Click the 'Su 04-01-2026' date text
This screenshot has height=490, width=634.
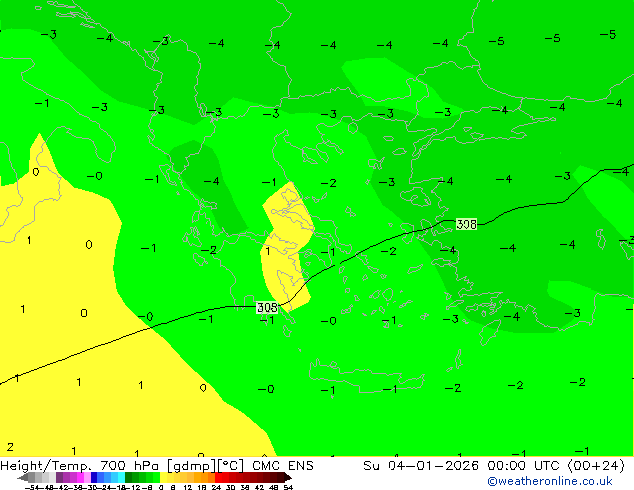(x=421, y=466)
